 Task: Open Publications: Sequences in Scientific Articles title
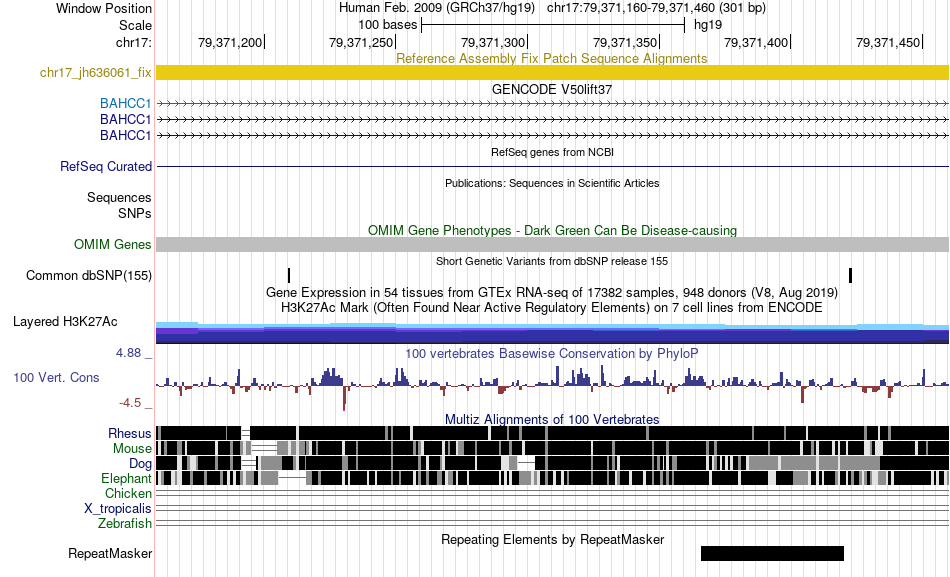[552, 183]
